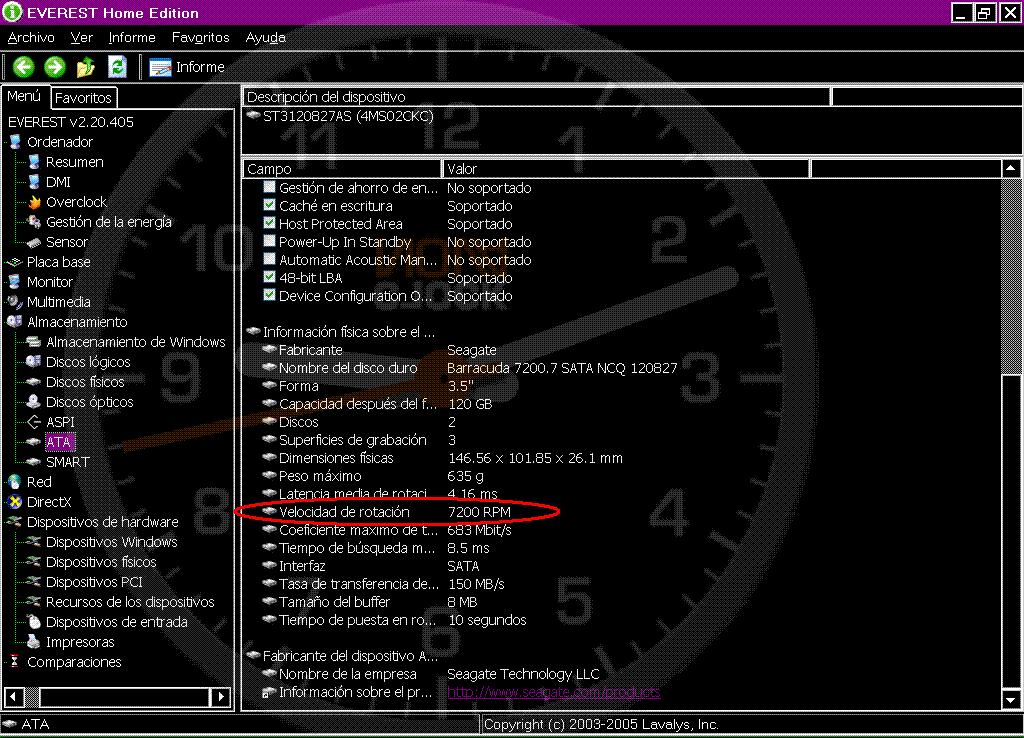Image resolution: width=1024 pixels, height=738 pixels.
Task: Collapse the Ordenador tree node
Action: [x=14, y=142]
